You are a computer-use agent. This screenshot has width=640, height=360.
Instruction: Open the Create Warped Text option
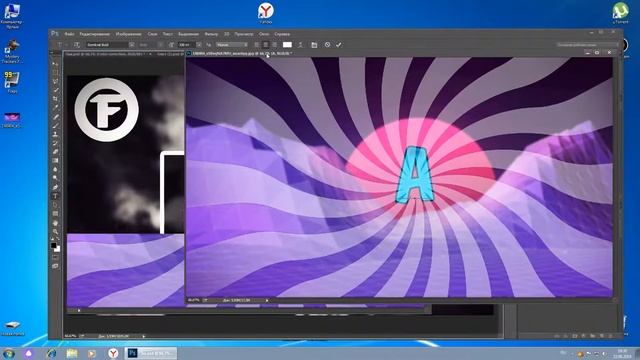[x=300, y=45]
